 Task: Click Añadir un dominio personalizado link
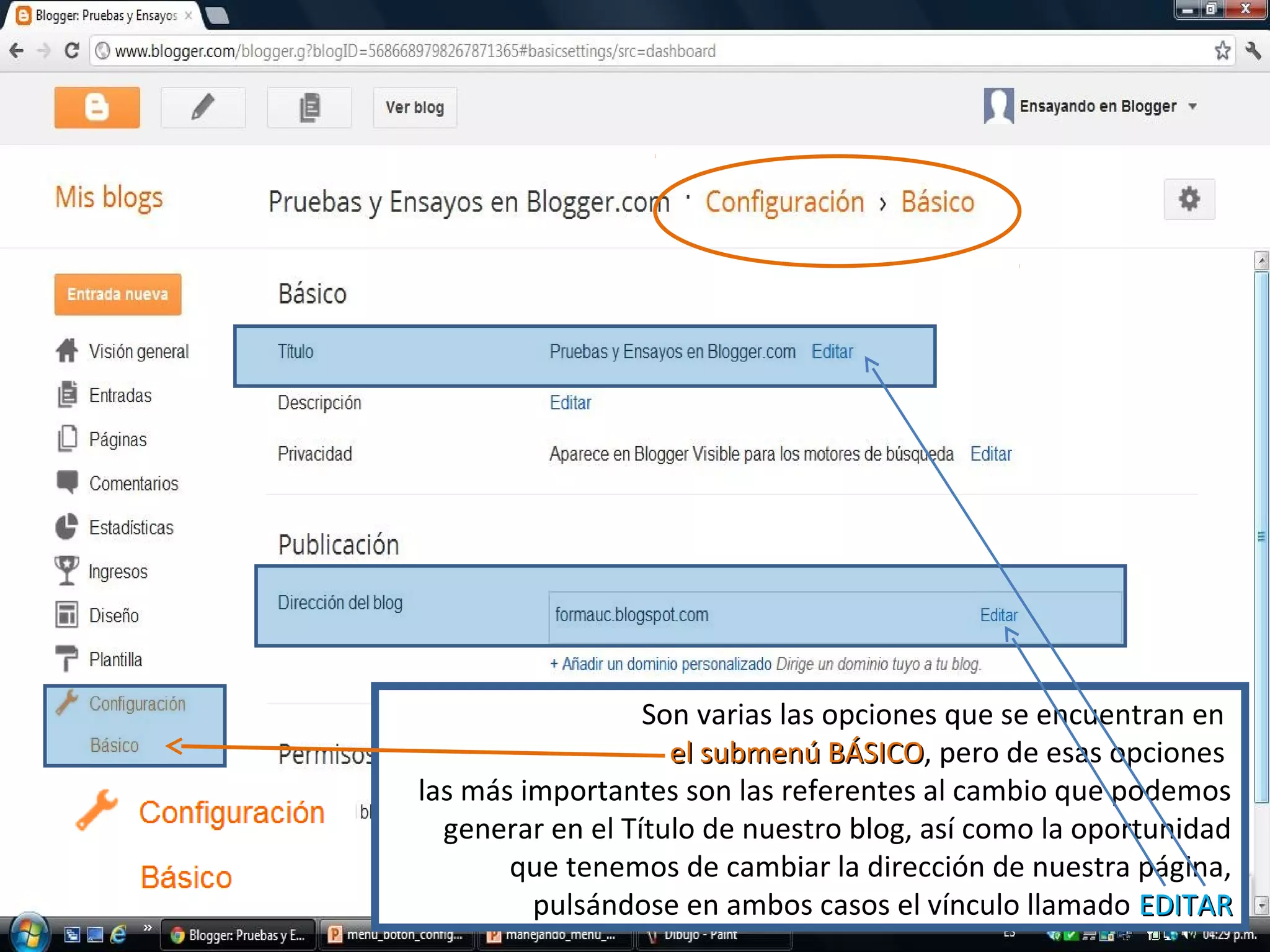click(660, 664)
